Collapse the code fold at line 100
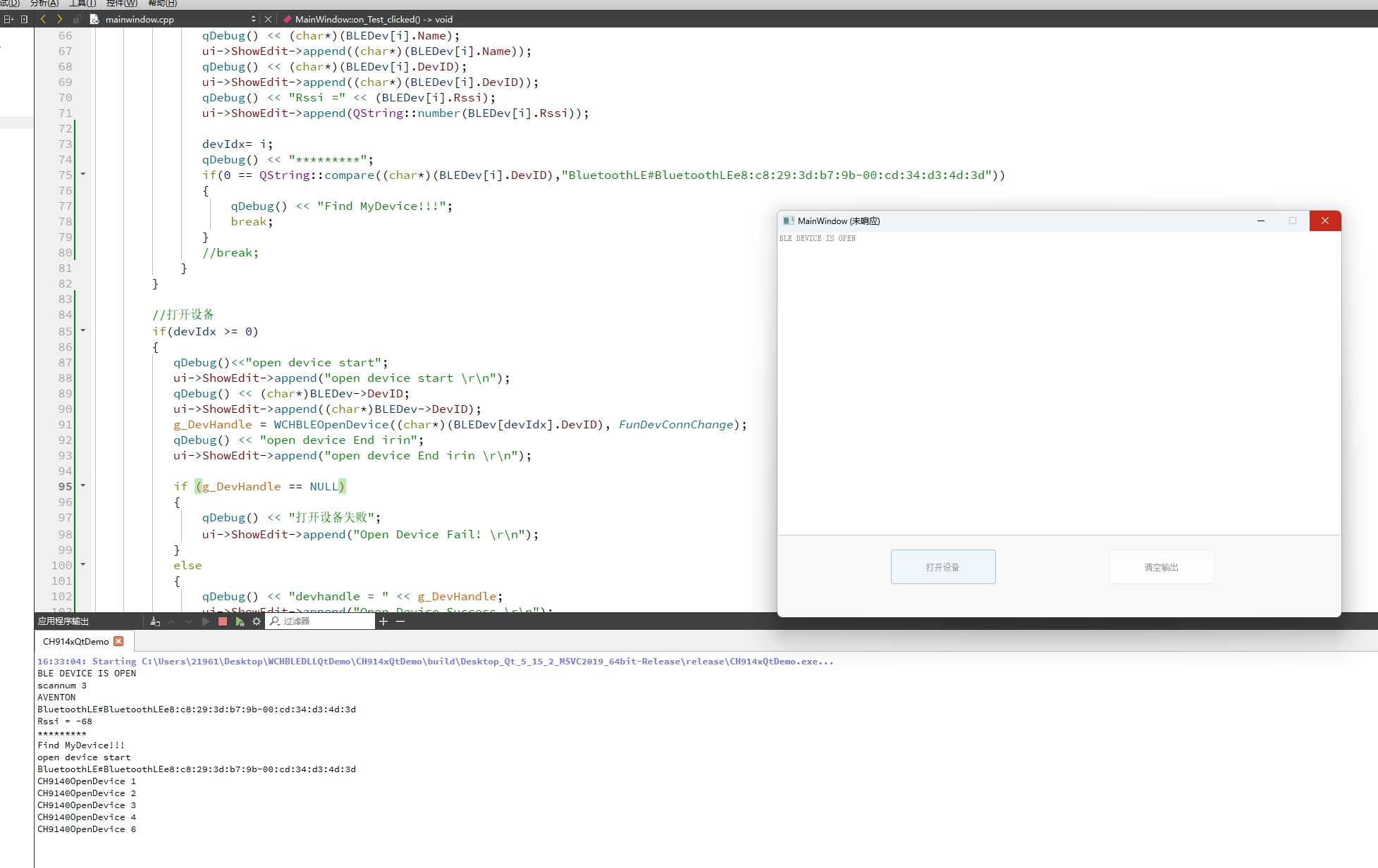The image size is (1378, 868). point(83,564)
